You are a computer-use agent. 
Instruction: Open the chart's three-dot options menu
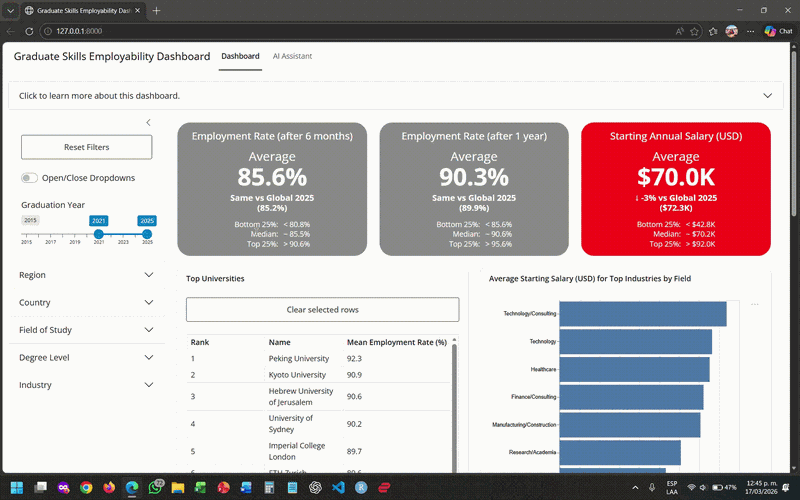pyautogui.click(x=755, y=304)
